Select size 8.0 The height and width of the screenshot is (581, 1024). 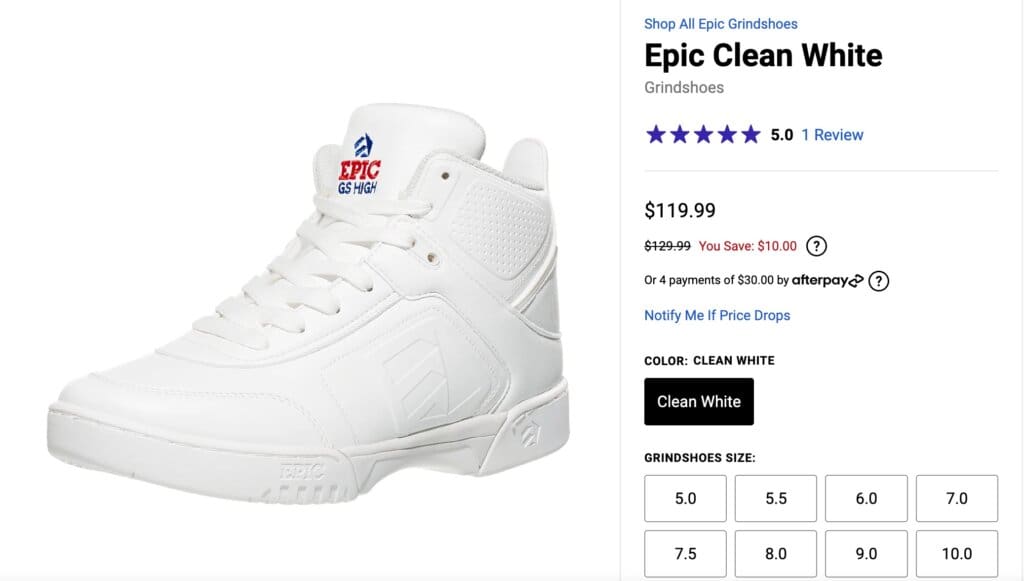tap(776, 553)
